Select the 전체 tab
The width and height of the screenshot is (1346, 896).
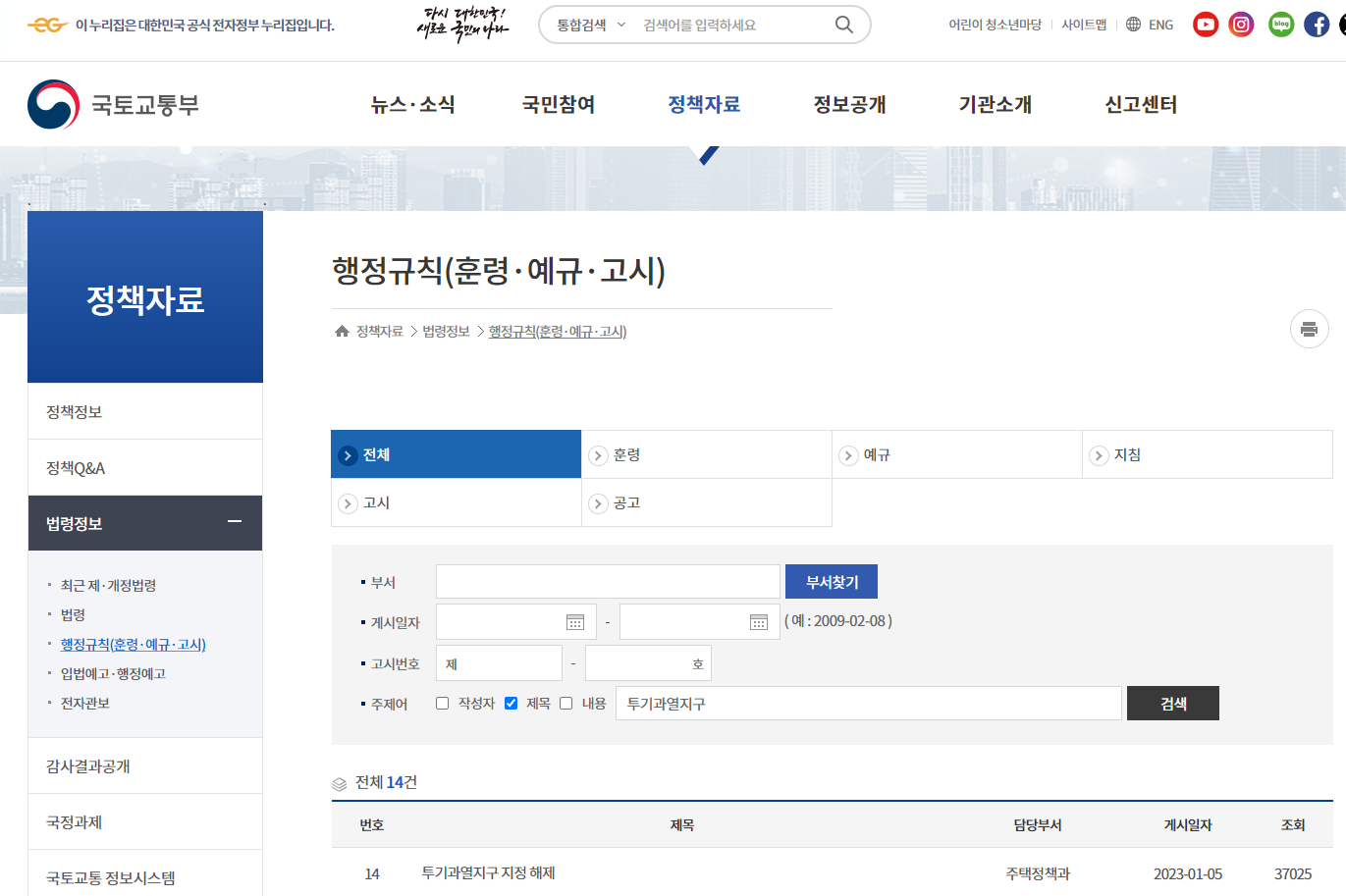pos(457,454)
